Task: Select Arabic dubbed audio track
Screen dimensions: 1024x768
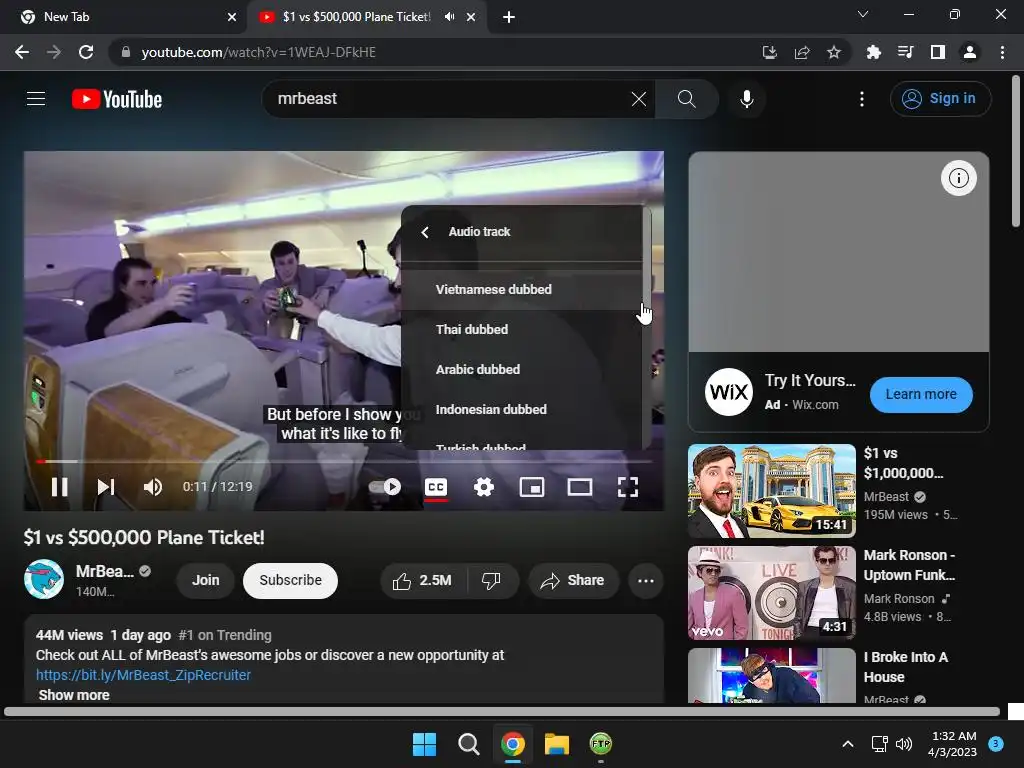Action: pyautogui.click(x=522, y=369)
